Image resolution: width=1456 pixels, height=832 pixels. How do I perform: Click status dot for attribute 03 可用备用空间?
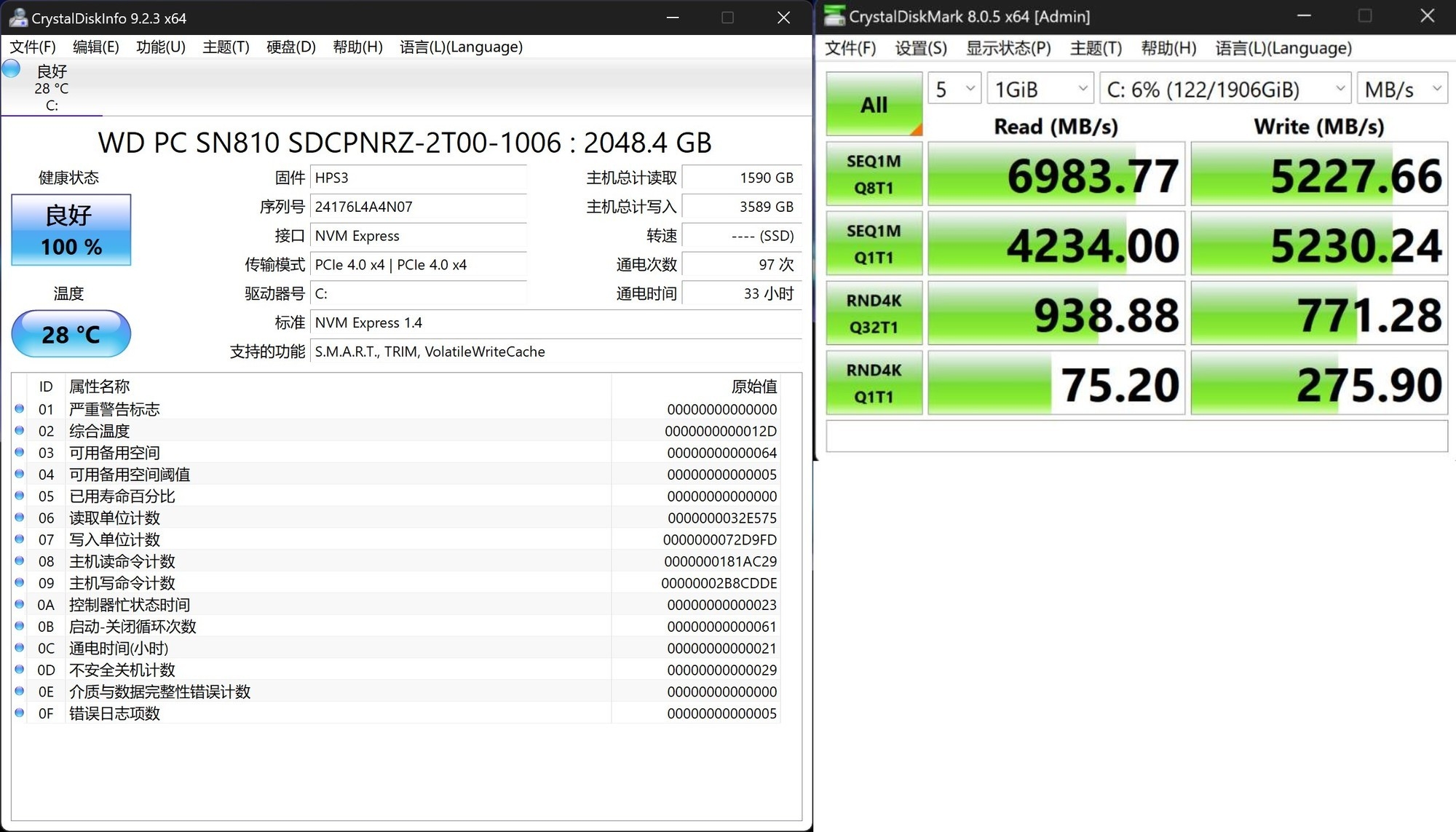click(x=20, y=453)
